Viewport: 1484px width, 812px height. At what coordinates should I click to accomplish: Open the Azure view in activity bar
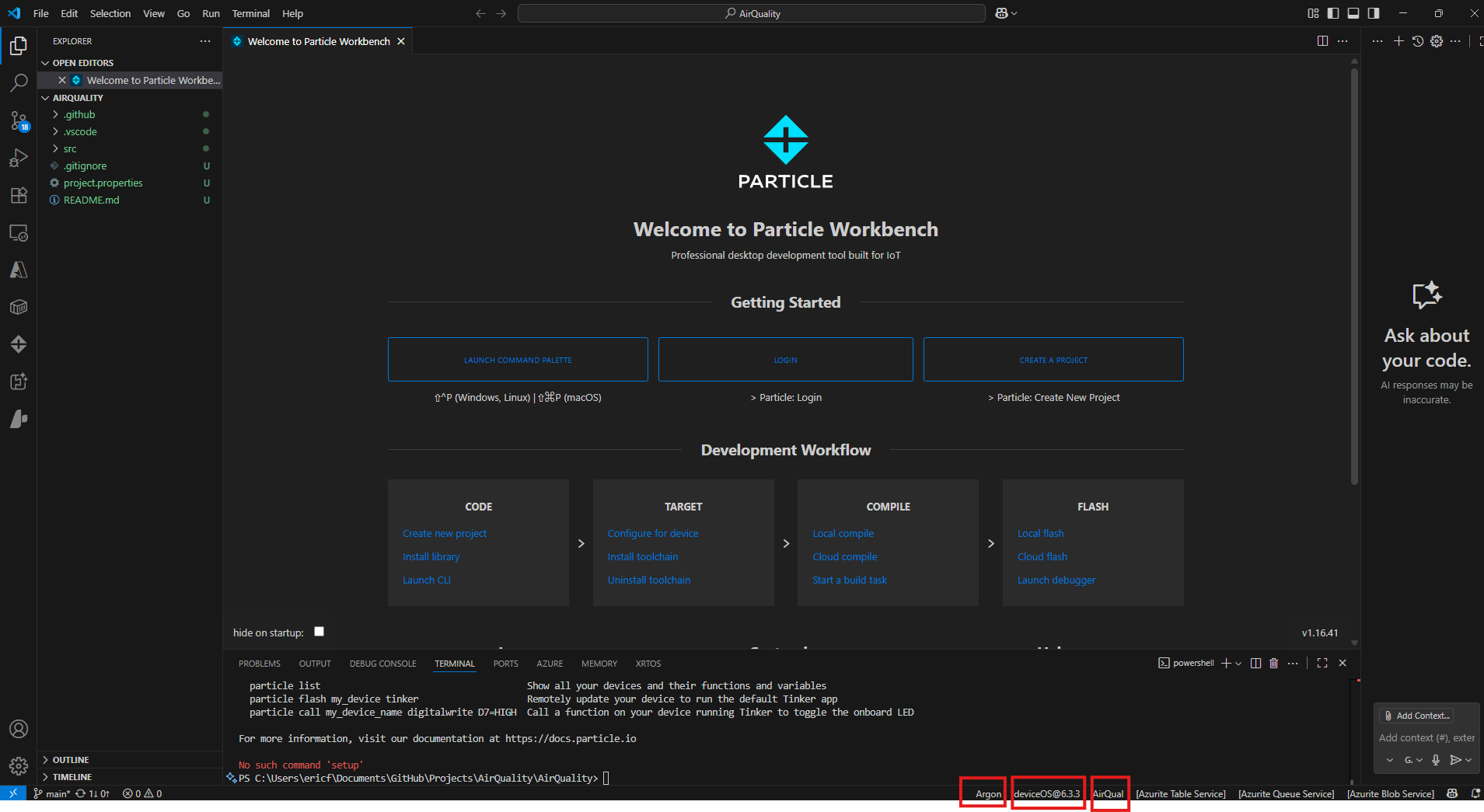tap(19, 270)
